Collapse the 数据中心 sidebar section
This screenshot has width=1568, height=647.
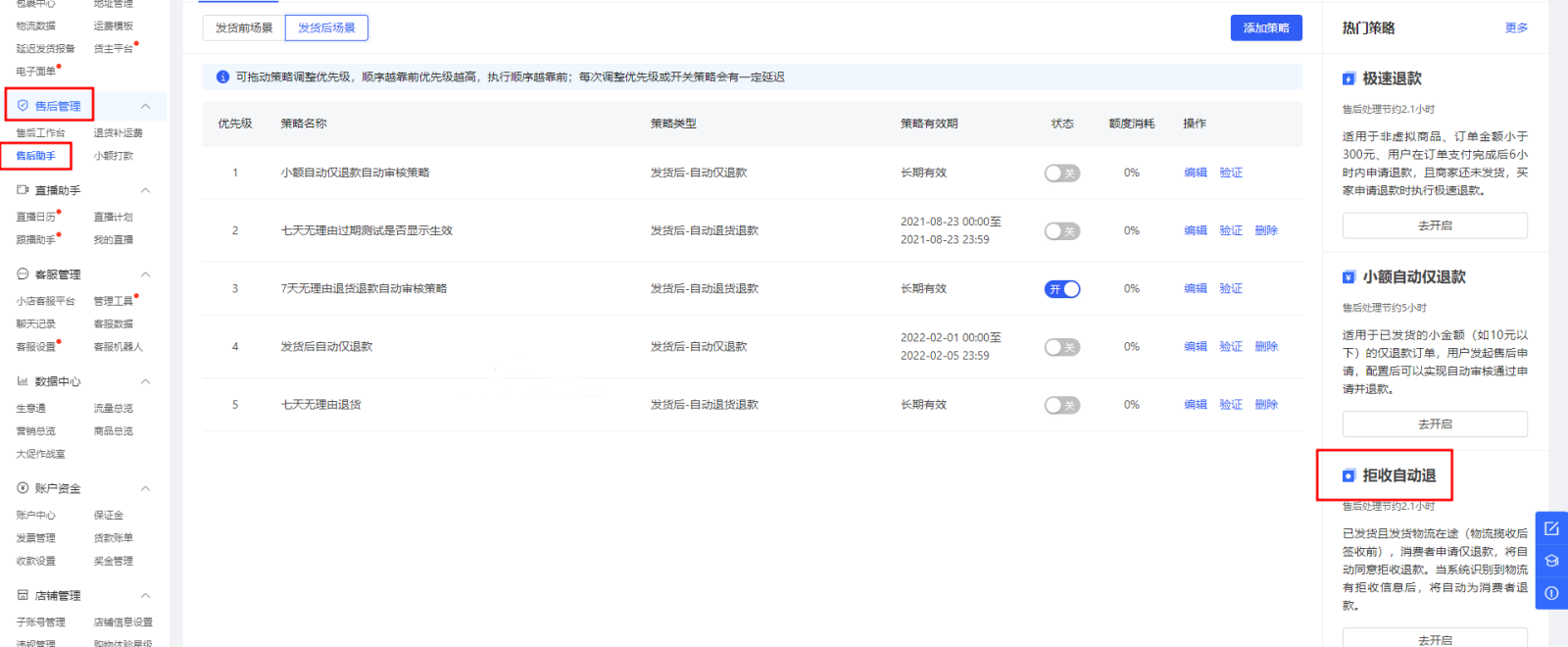tap(145, 381)
